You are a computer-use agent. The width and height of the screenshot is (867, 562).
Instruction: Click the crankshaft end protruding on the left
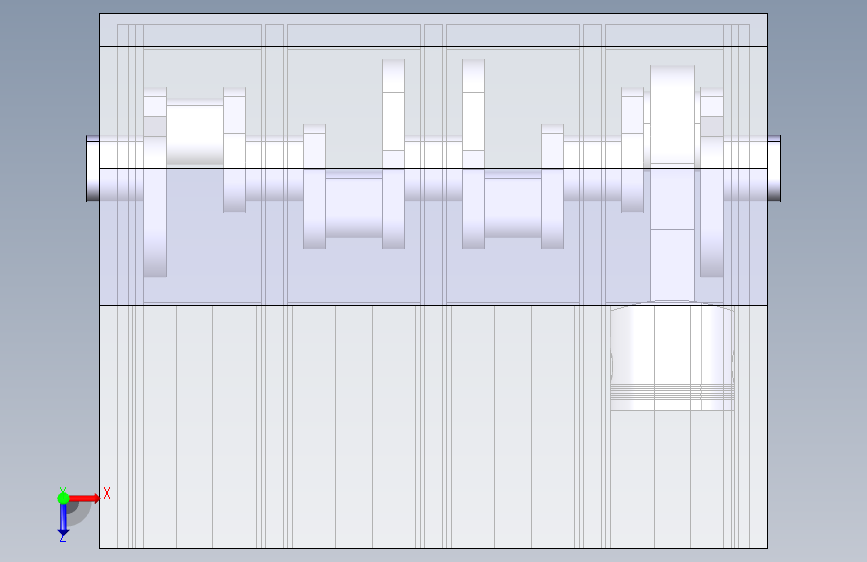coord(93,168)
